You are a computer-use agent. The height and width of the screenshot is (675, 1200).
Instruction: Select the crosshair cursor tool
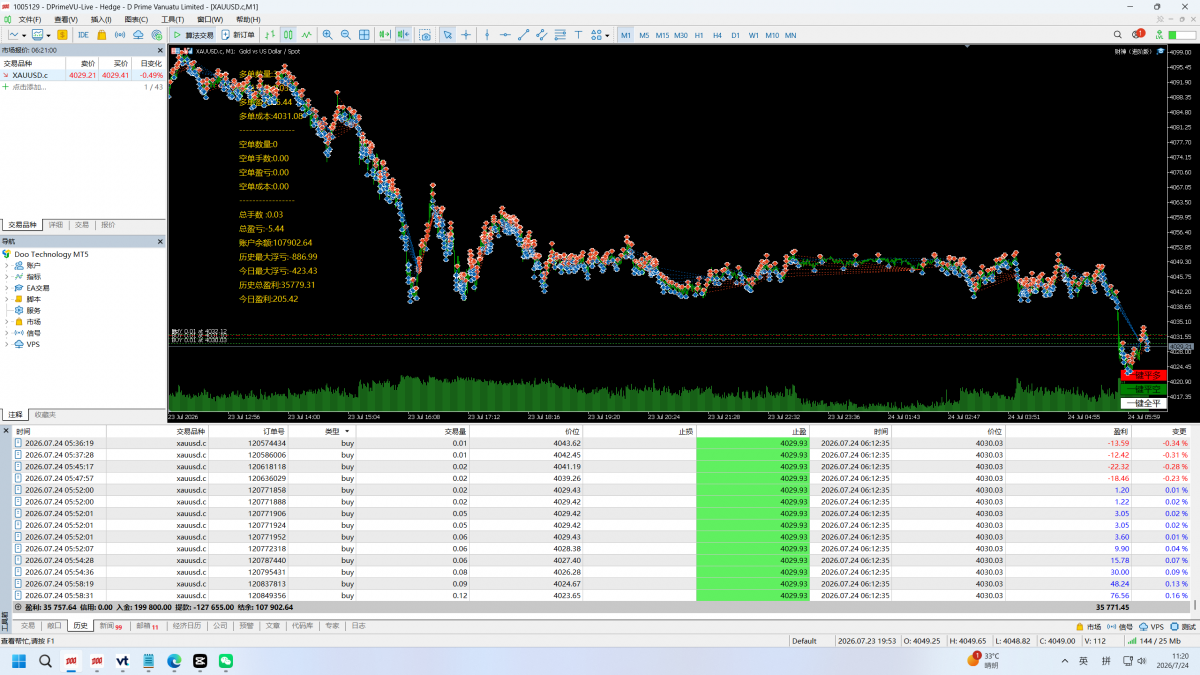(x=466, y=35)
